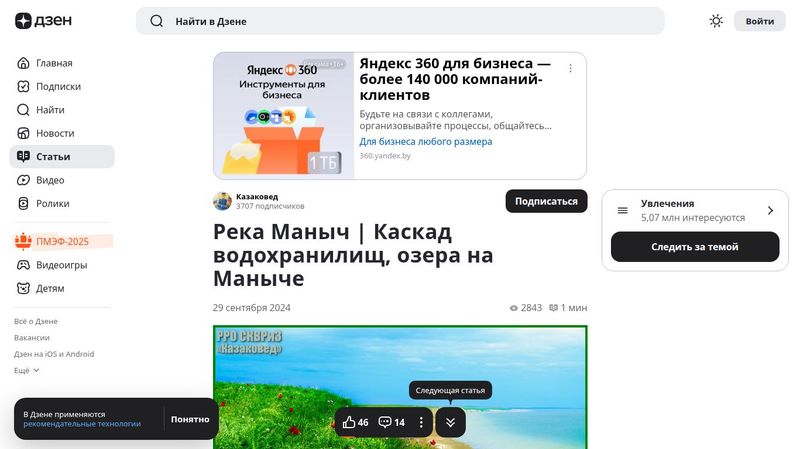Open Дзен на iOS и Android link
Viewport: 800px width, 449px height.
(54, 354)
